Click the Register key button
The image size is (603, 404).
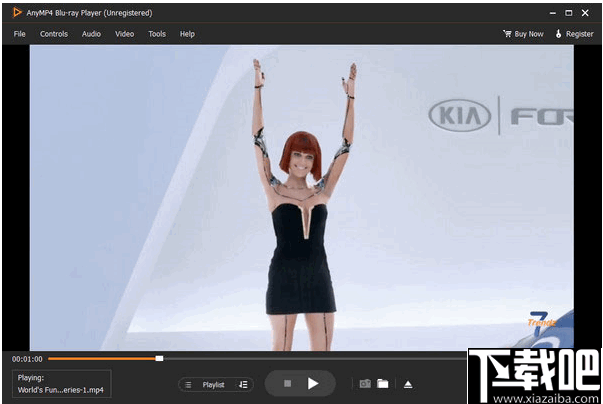573,34
